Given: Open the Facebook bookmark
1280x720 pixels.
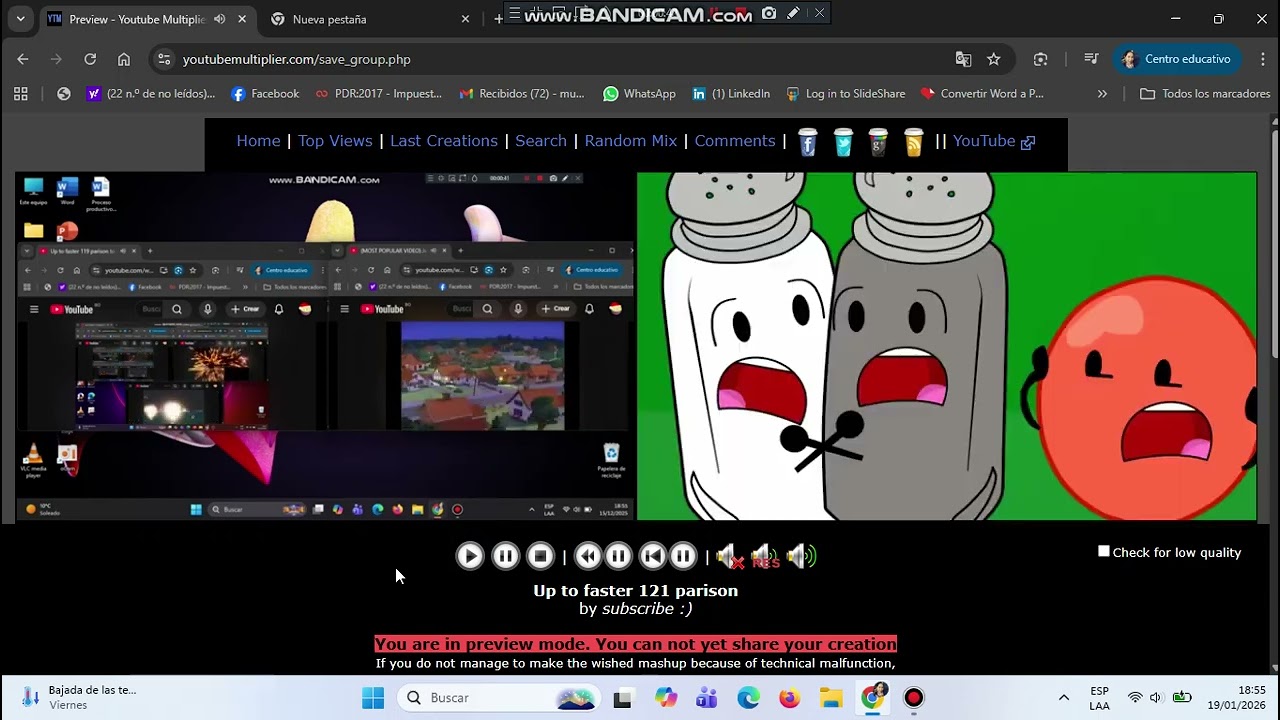Looking at the screenshot, I should click(265, 94).
